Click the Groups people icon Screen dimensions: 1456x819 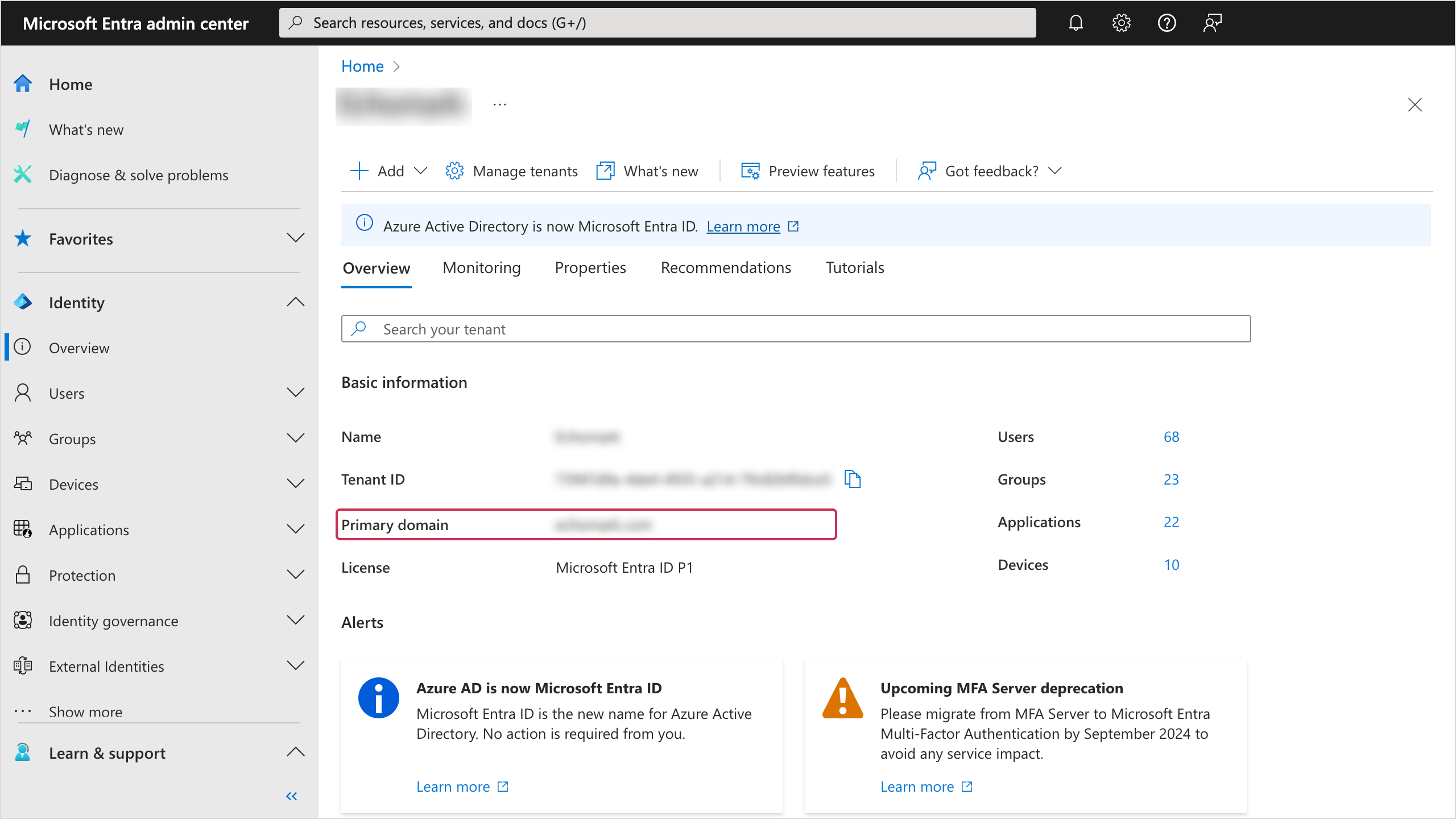23,439
